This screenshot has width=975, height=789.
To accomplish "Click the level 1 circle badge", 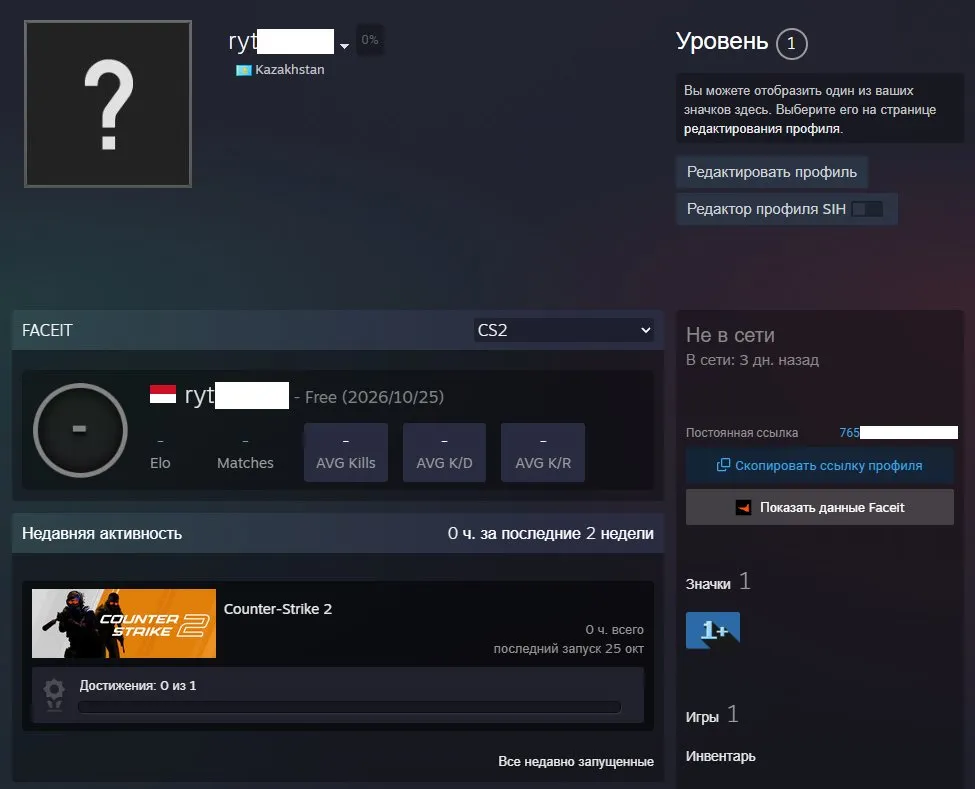I will (x=791, y=44).
